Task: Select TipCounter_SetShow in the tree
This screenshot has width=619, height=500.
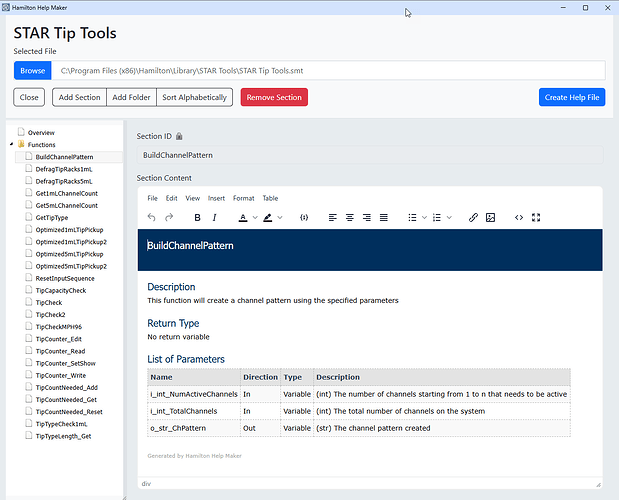Action: (x=66, y=363)
